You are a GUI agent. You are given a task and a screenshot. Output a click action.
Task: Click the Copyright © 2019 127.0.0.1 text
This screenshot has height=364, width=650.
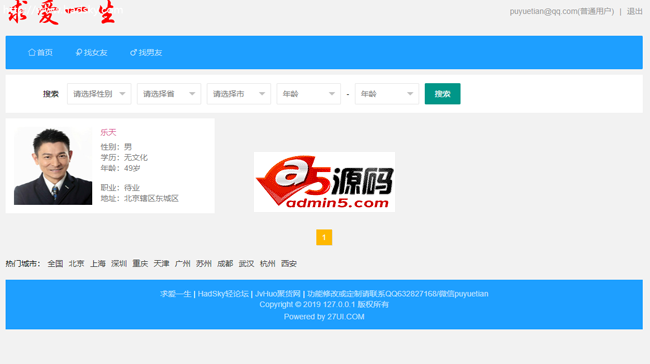(x=307, y=305)
